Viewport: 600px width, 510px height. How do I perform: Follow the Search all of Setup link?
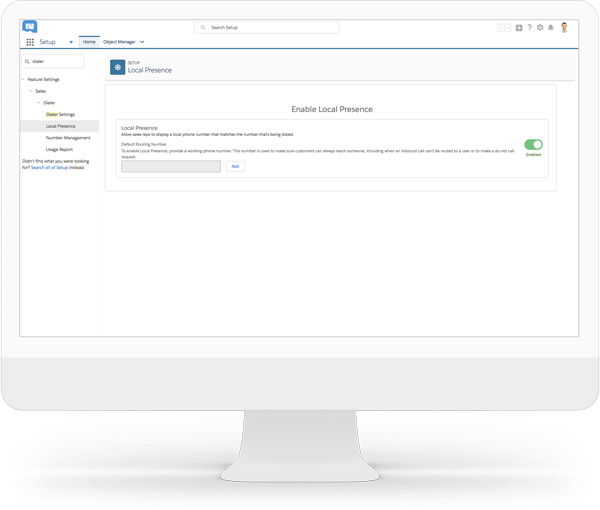pos(49,168)
